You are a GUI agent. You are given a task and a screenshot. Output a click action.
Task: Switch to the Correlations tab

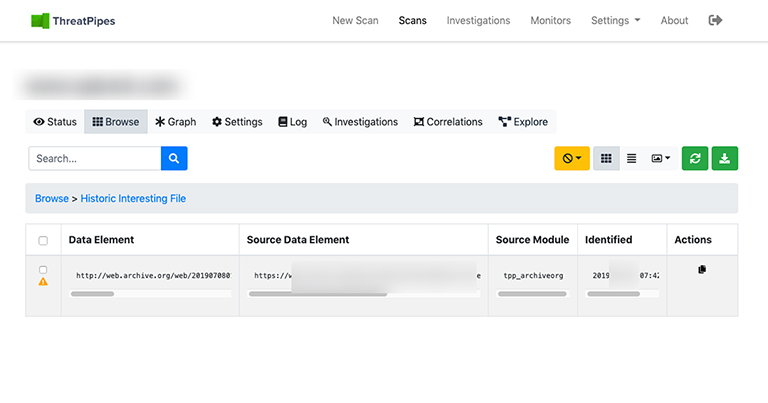click(447, 122)
